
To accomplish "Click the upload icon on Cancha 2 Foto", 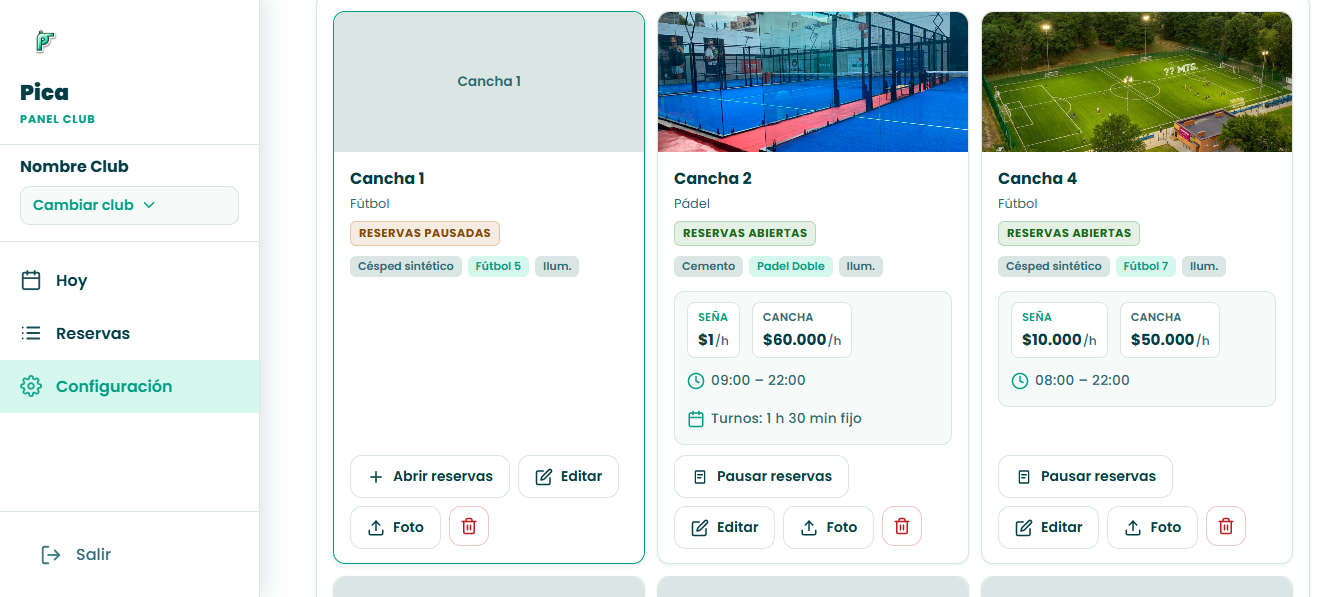I will coord(809,528).
